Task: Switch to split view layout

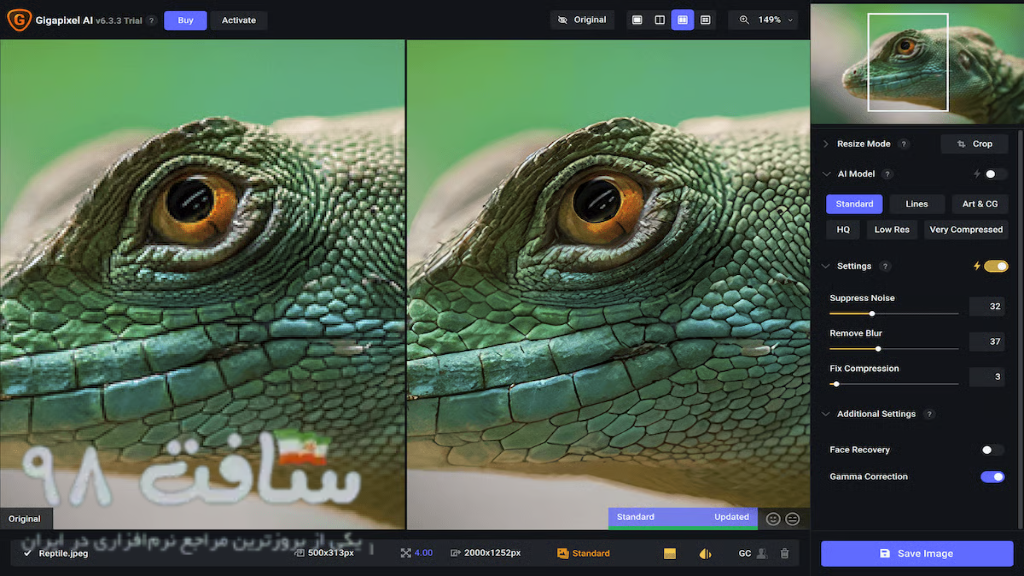Action: pyautogui.click(x=660, y=20)
